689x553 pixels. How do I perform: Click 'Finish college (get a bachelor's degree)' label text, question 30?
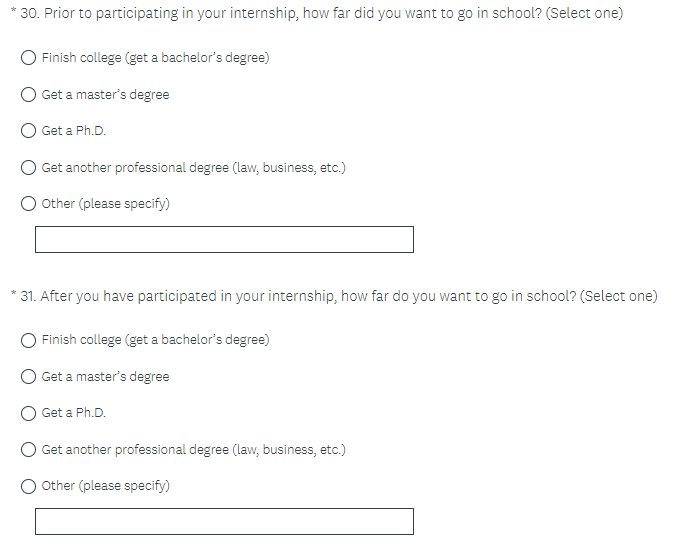click(x=155, y=58)
